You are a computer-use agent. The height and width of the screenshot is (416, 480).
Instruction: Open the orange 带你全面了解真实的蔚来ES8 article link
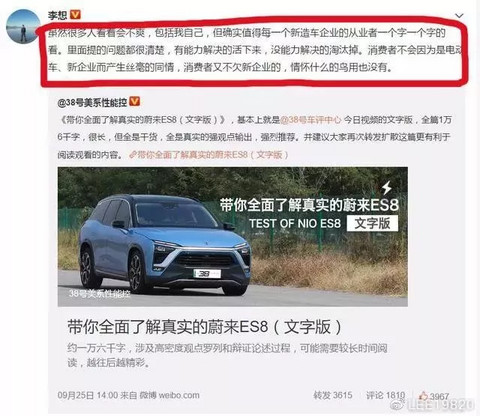212,155
